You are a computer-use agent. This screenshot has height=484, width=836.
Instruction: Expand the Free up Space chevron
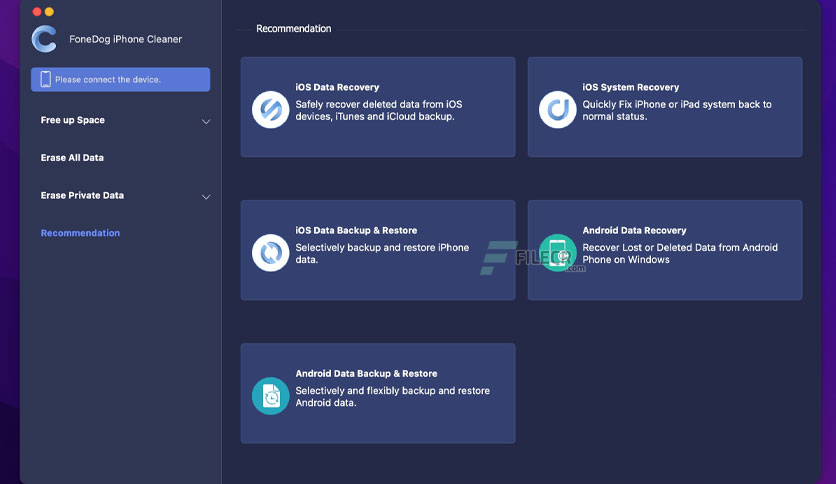tap(206, 122)
